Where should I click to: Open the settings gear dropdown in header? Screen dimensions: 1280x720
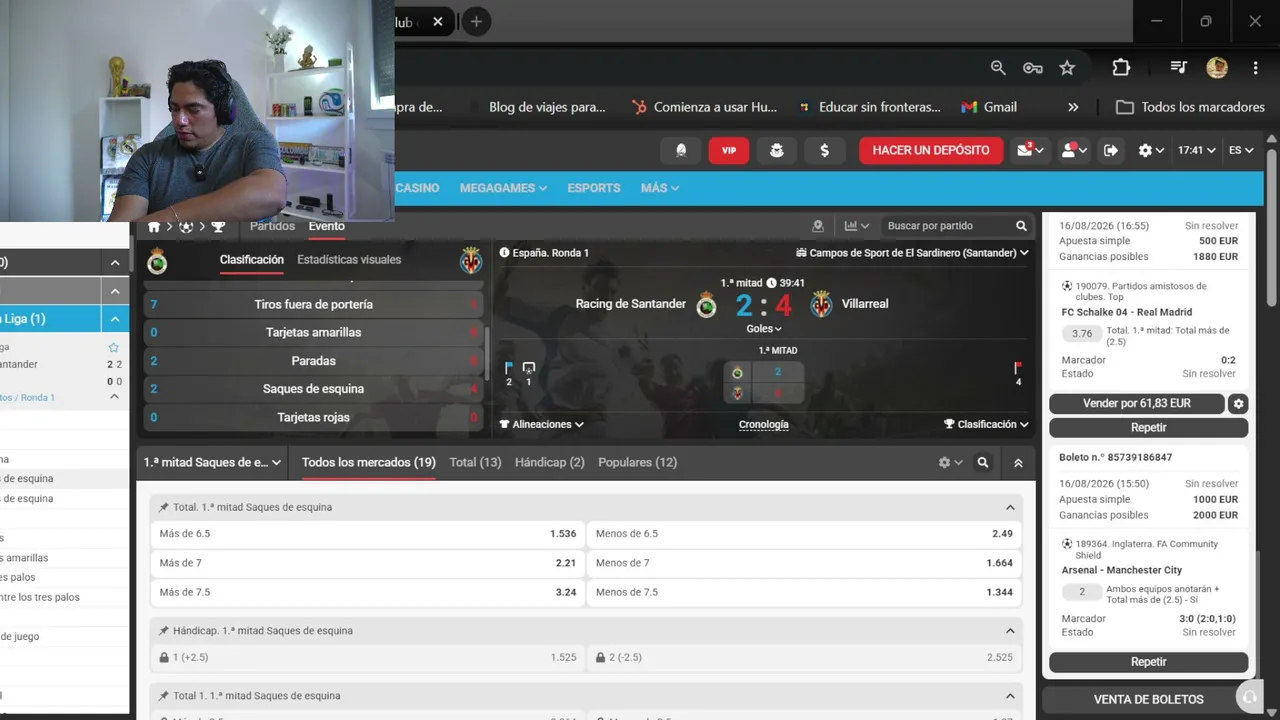click(1151, 150)
